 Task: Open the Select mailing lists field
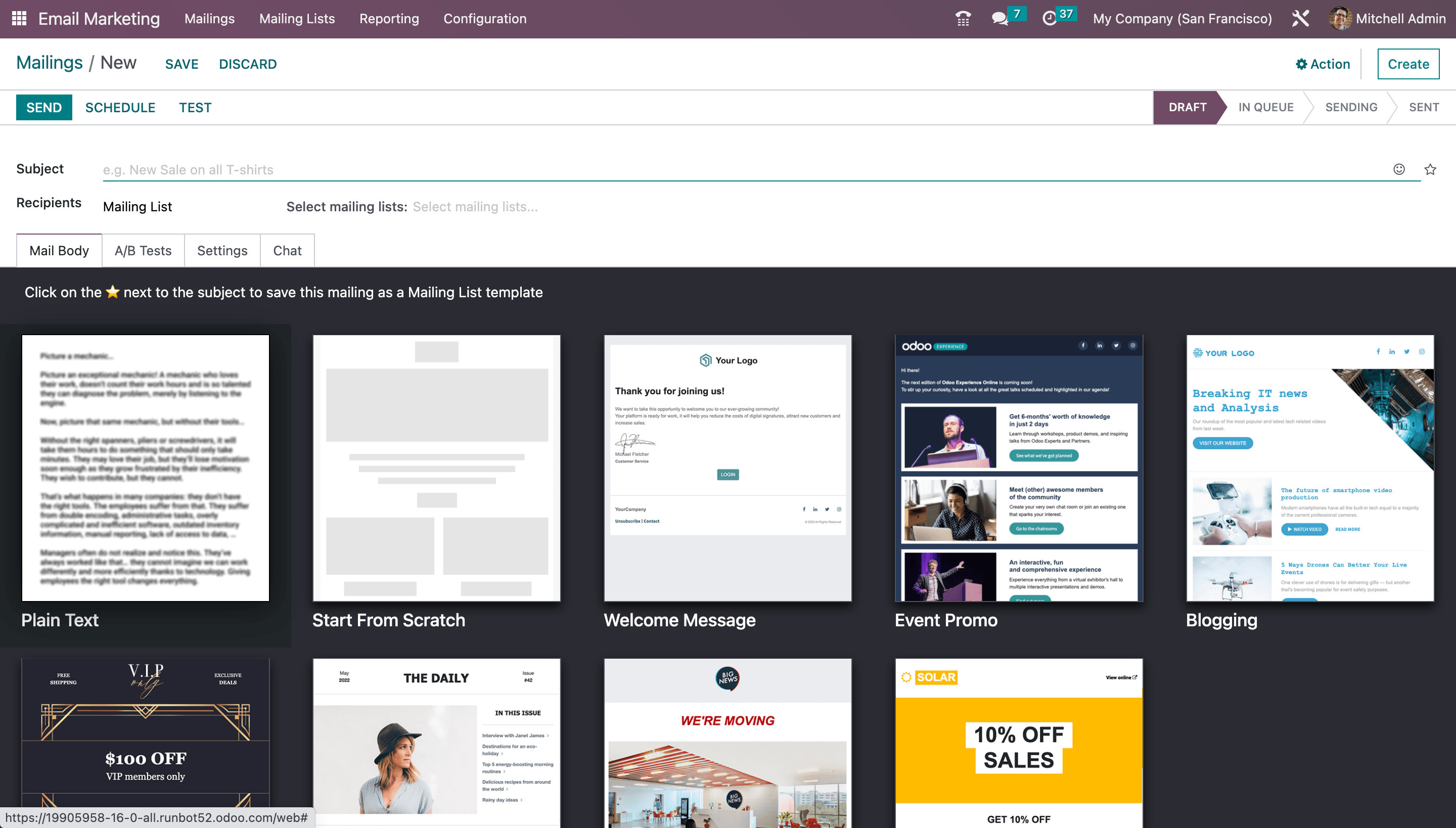coord(475,207)
